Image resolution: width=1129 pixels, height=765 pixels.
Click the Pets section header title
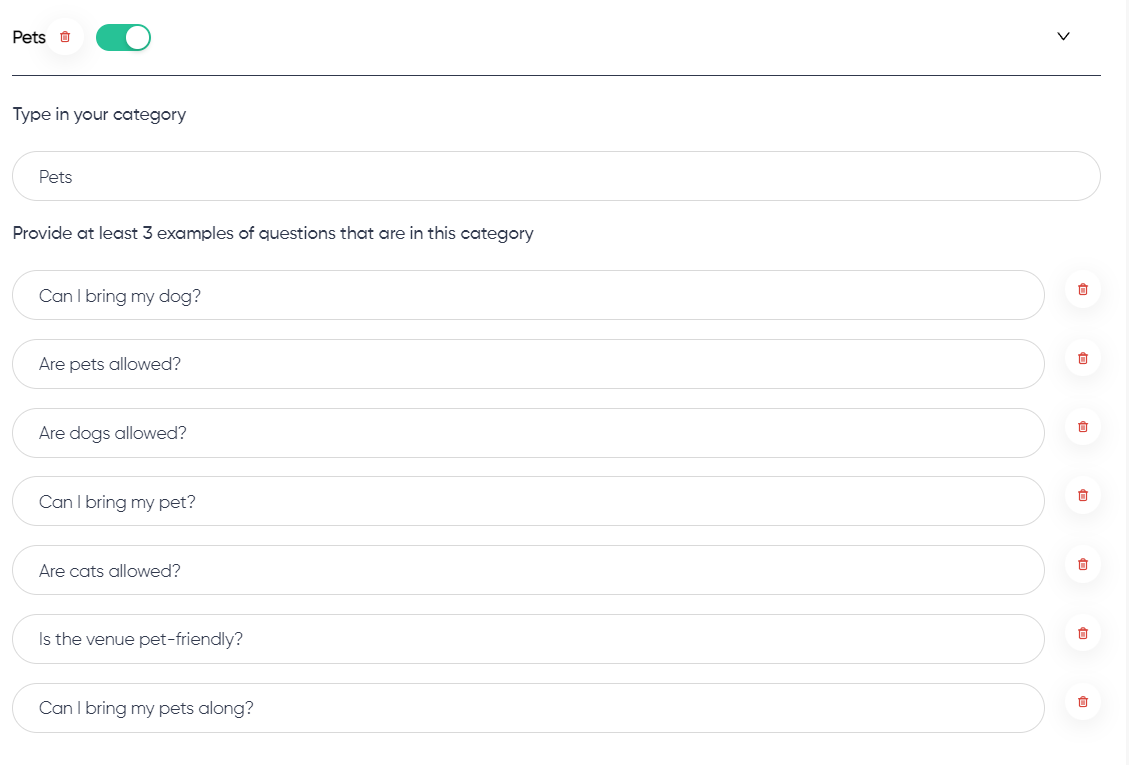pyautogui.click(x=29, y=37)
